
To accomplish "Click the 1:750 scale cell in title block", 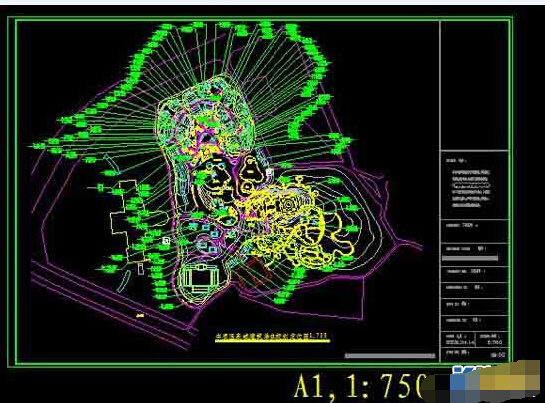I will (x=493, y=339).
